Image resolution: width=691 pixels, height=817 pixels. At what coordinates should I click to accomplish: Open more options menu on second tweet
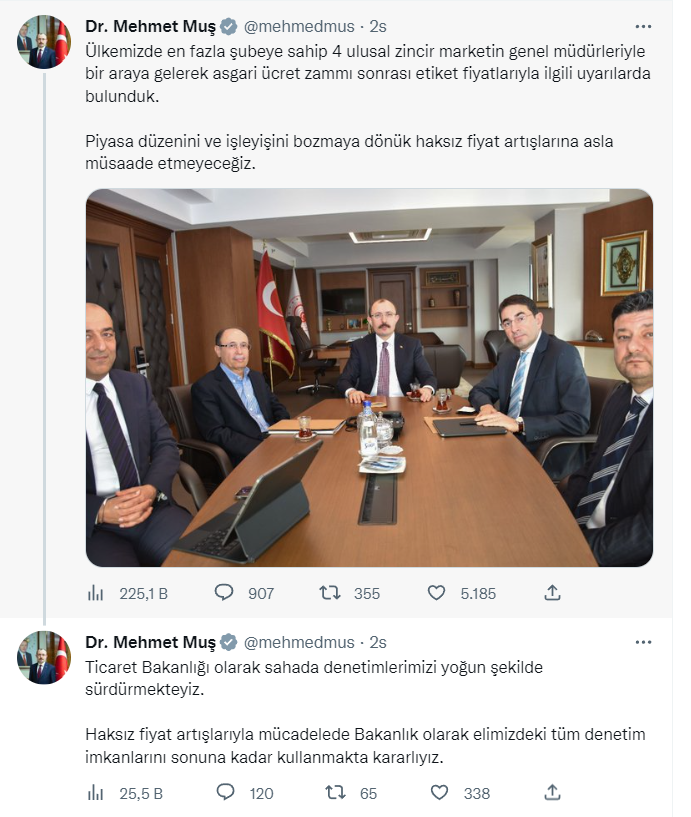click(643, 642)
